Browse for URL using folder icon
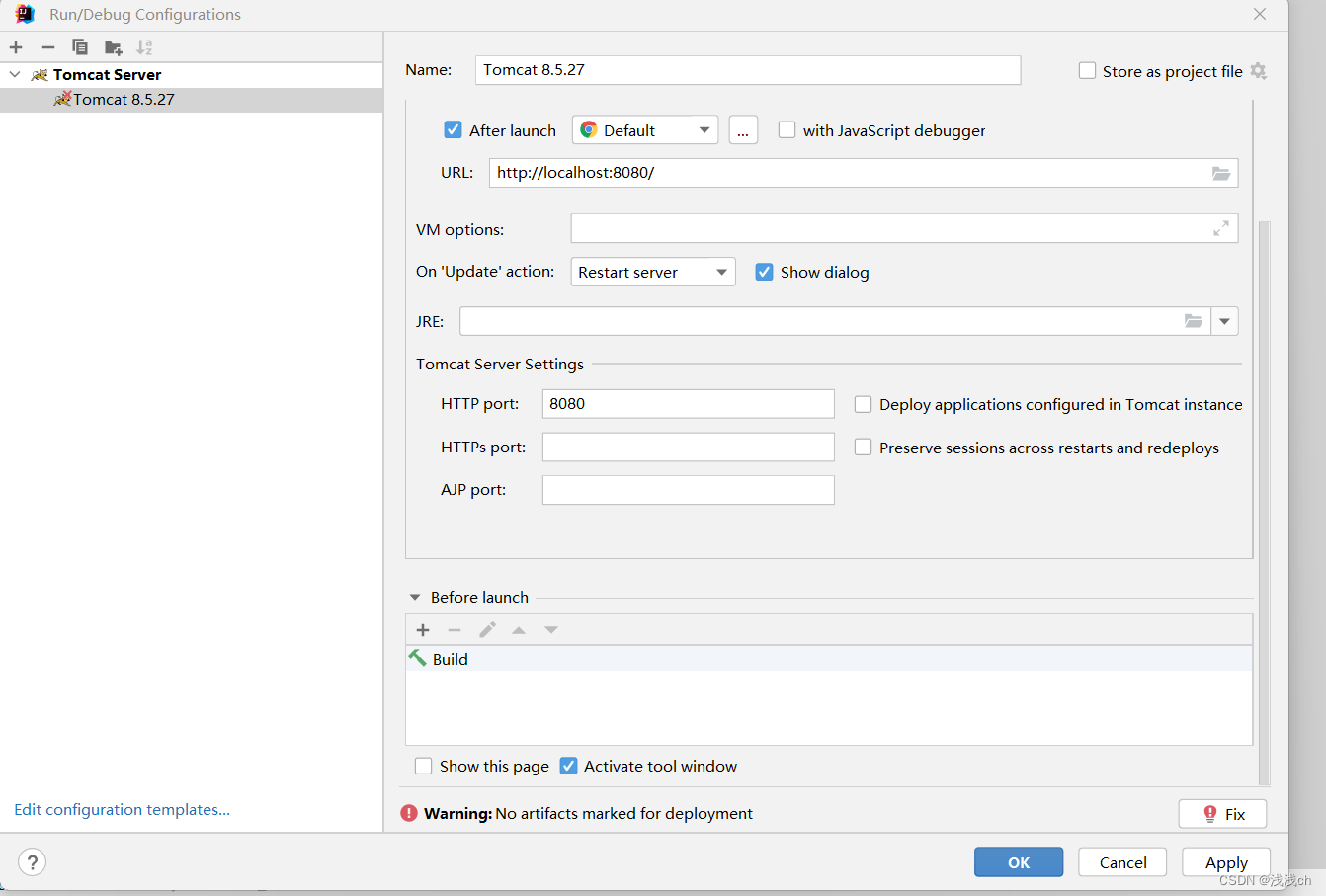 point(1221,173)
